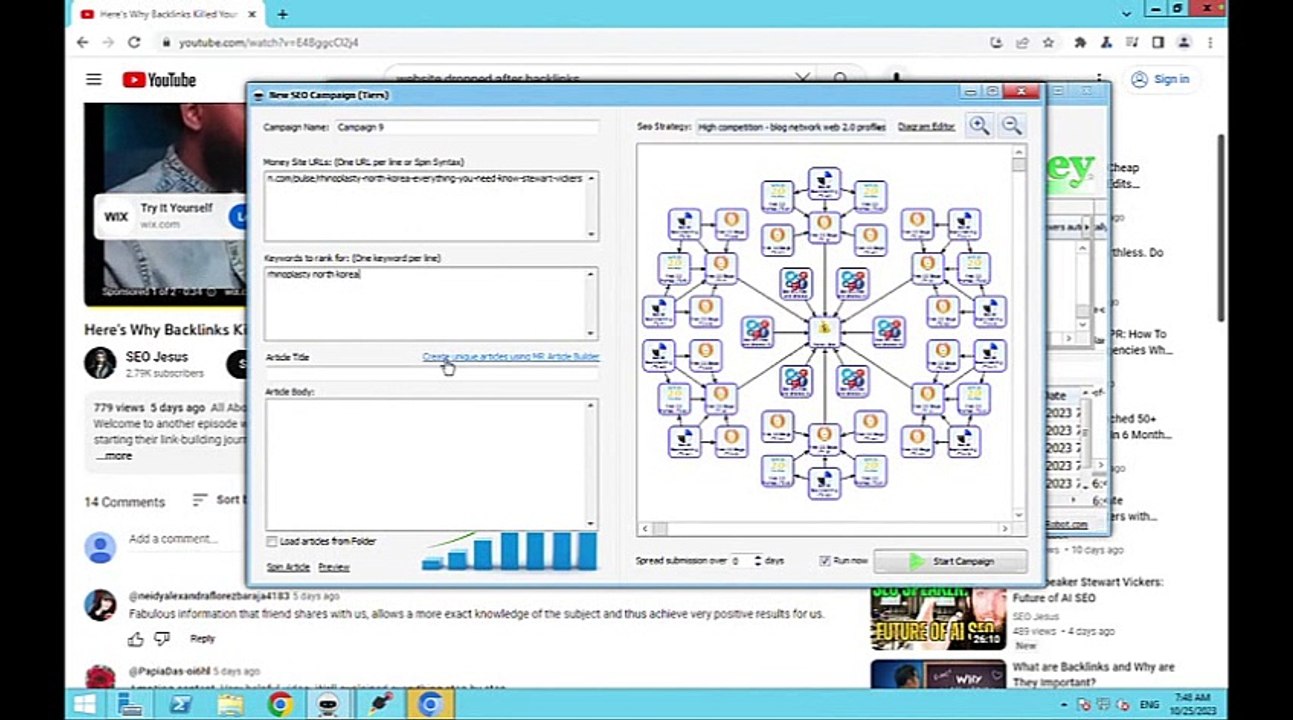The image size is (1293, 720).
Task: Go to the YouTube home logo
Action: point(159,80)
